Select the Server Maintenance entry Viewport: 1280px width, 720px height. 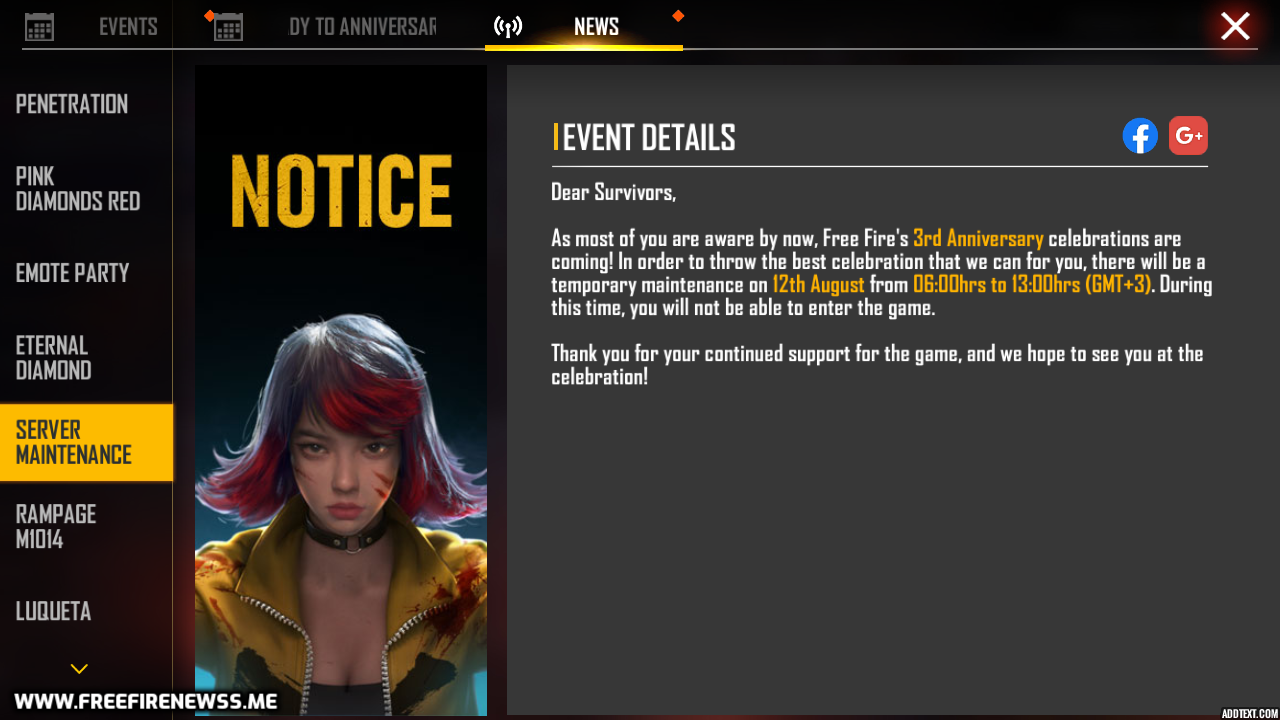pos(86,442)
